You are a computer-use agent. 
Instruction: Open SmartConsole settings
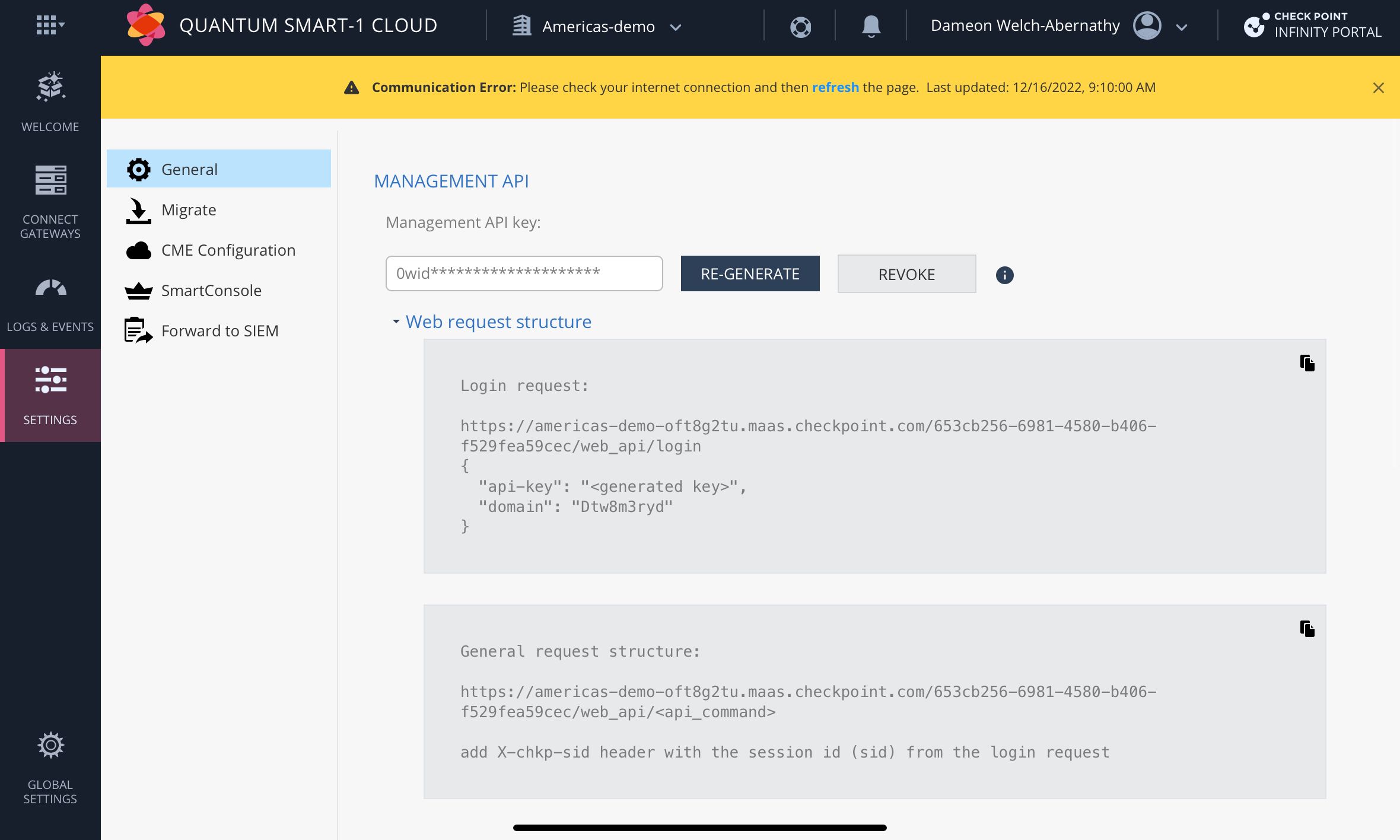coord(219,291)
